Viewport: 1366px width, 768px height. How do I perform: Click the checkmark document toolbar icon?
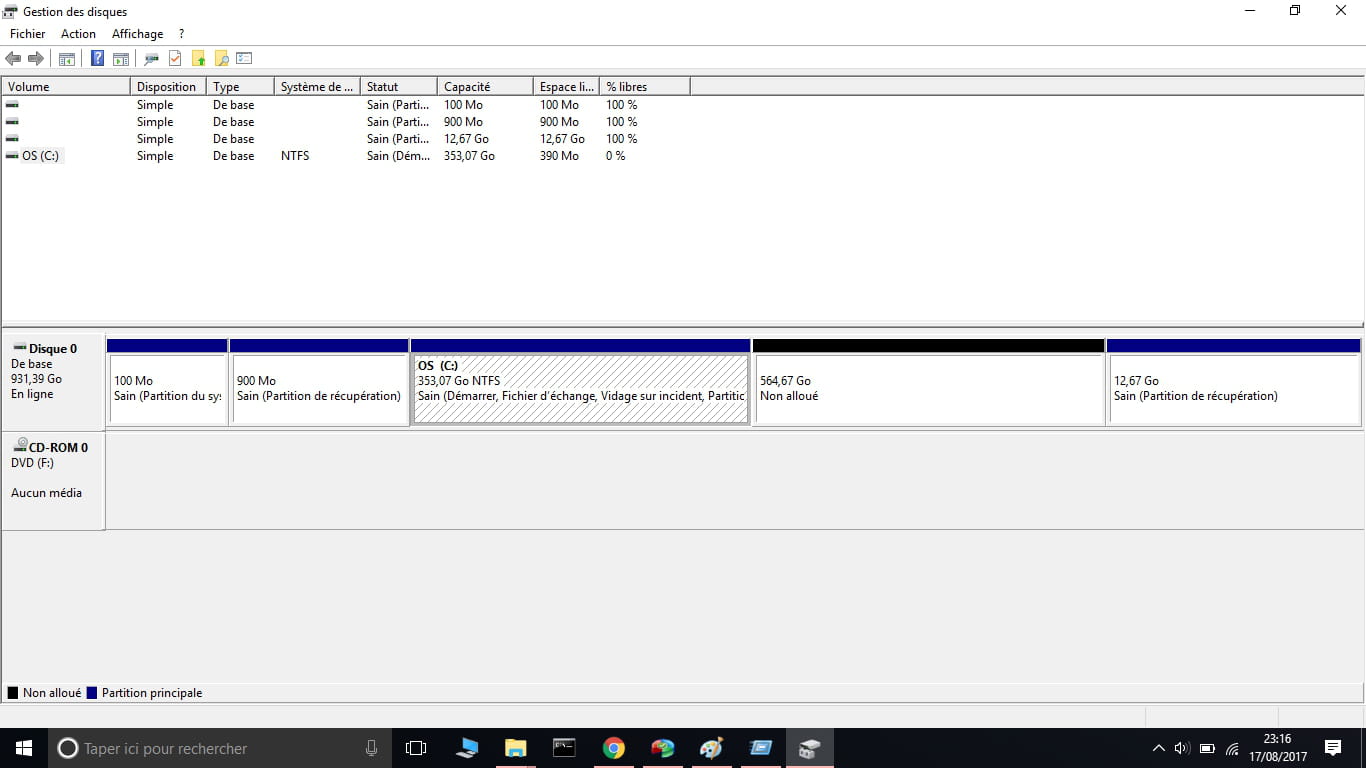pos(175,59)
